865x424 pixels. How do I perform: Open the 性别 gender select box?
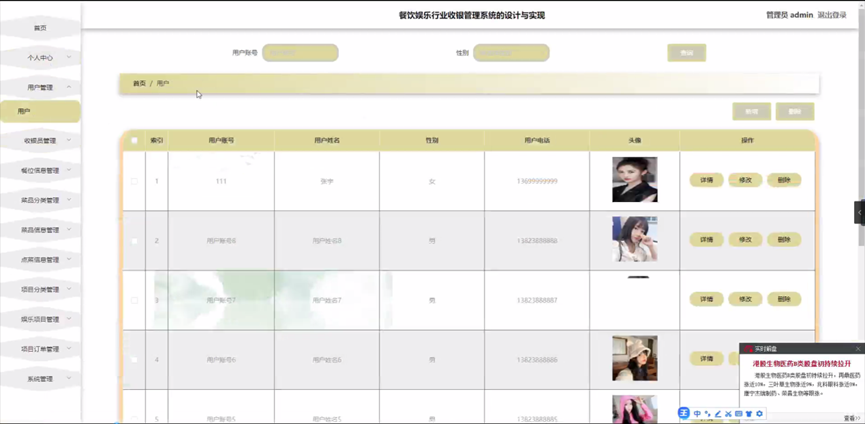(511, 53)
